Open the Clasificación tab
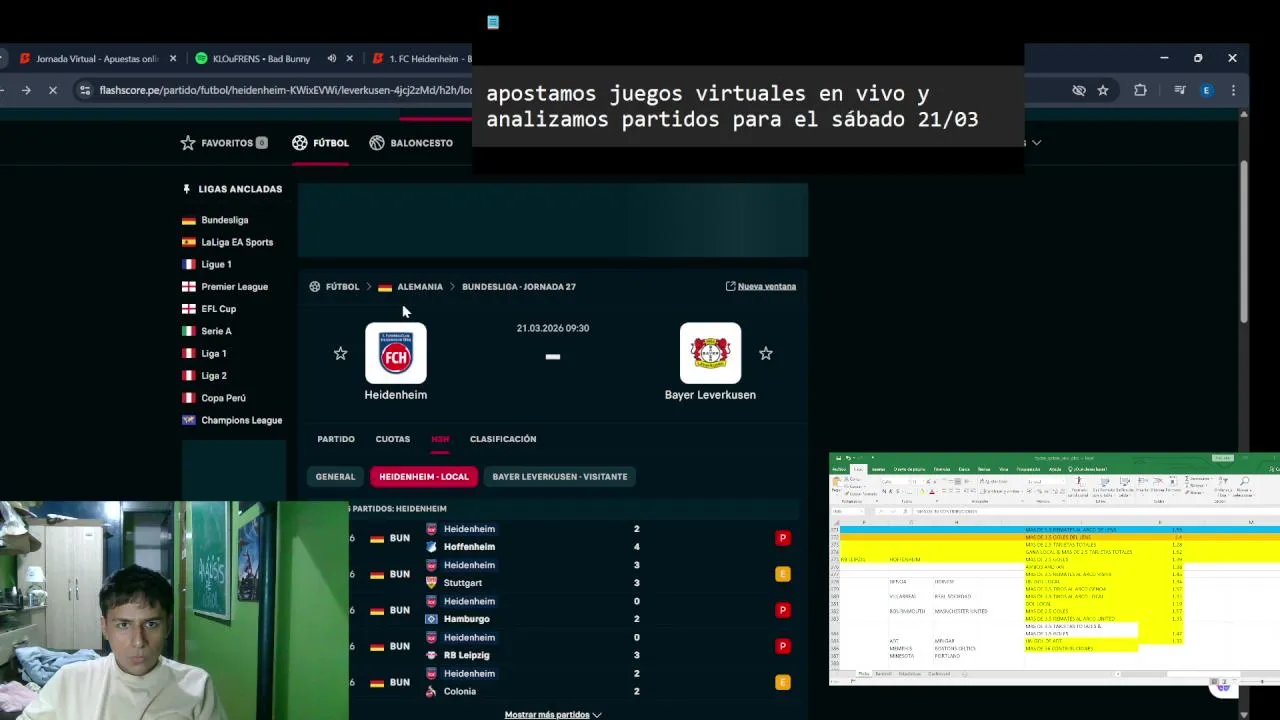 tap(503, 439)
